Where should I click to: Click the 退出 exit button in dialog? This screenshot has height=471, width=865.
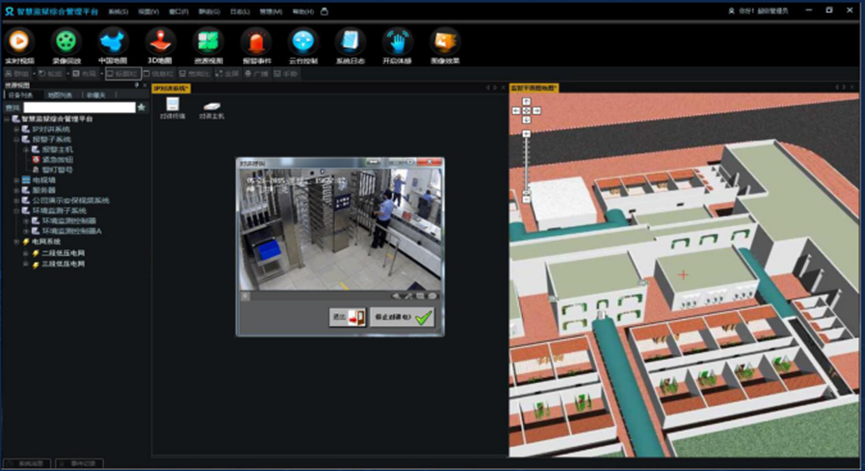[347, 317]
